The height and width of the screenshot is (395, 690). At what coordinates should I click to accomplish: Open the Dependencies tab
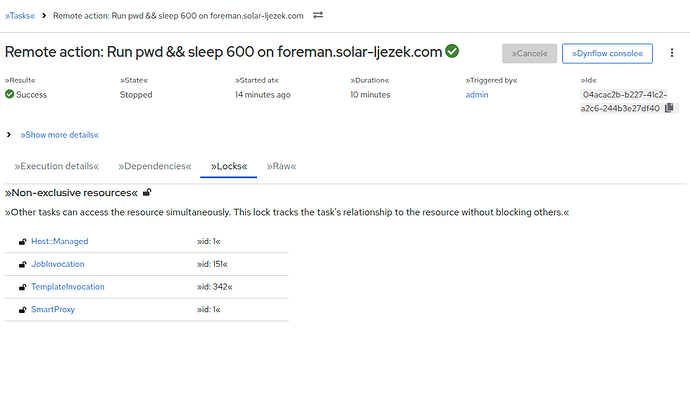(x=154, y=166)
